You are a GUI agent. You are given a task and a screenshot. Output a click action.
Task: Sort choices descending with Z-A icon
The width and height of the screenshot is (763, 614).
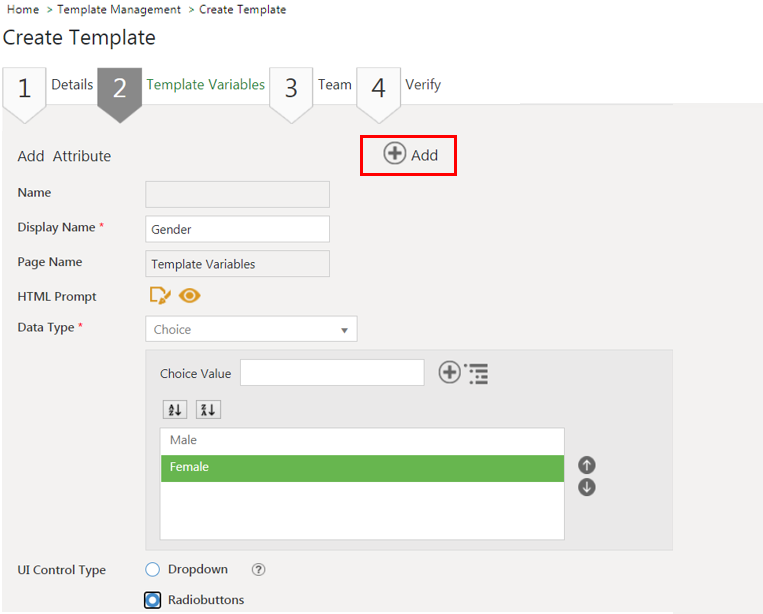tap(208, 410)
